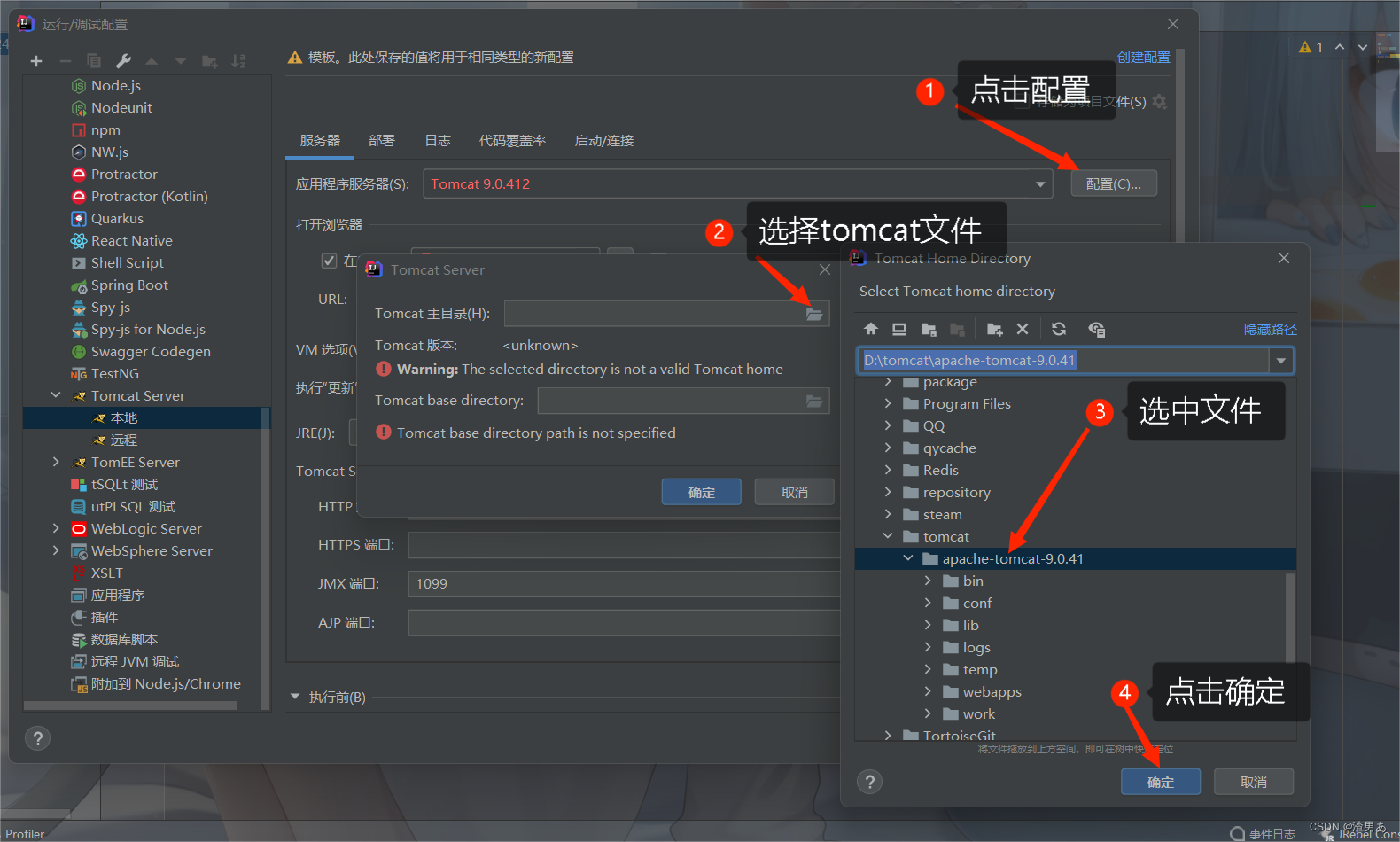Screen dimensions: 1400x842
Task: Open the application server Tomcat 9.0.412 dropdown
Action: [x=1040, y=184]
